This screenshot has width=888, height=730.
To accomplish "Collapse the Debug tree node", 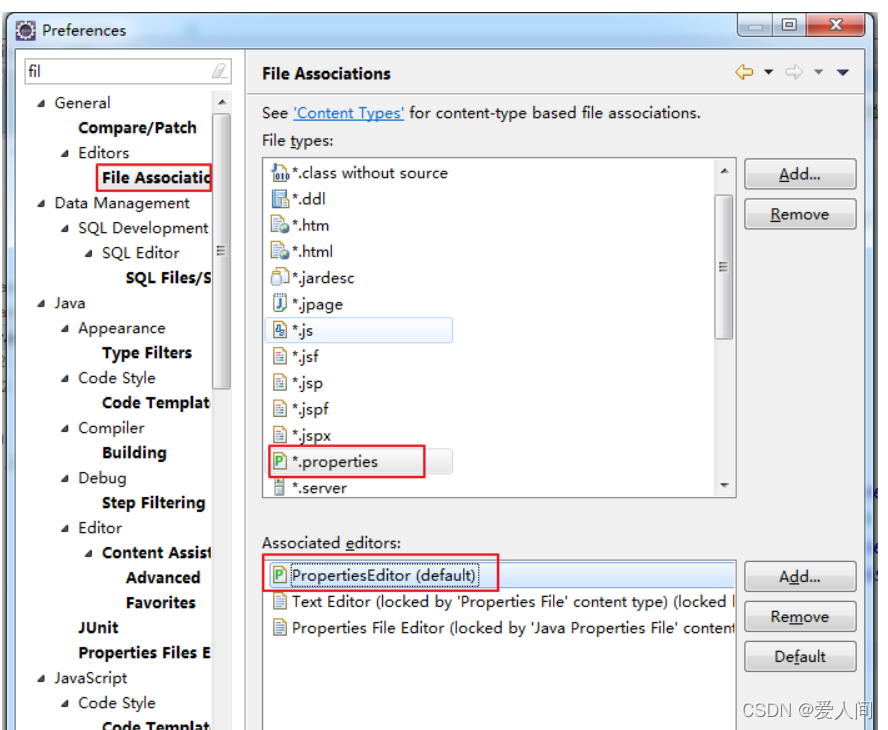I will point(65,479).
